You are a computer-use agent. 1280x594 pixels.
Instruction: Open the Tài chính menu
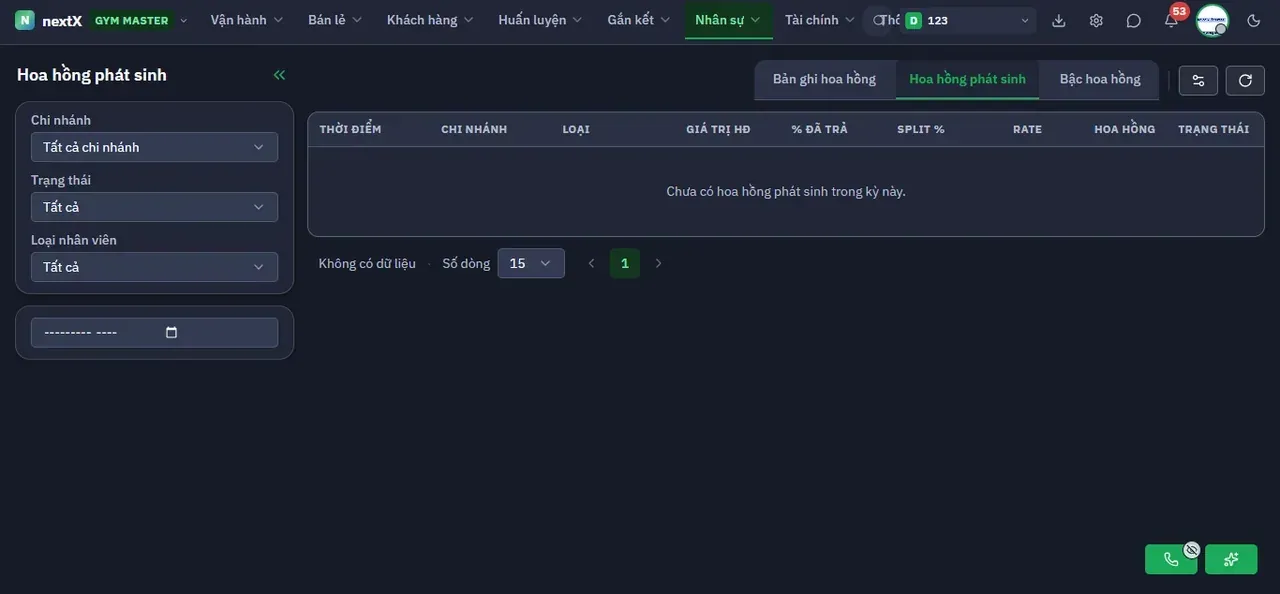tap(820, 20)
